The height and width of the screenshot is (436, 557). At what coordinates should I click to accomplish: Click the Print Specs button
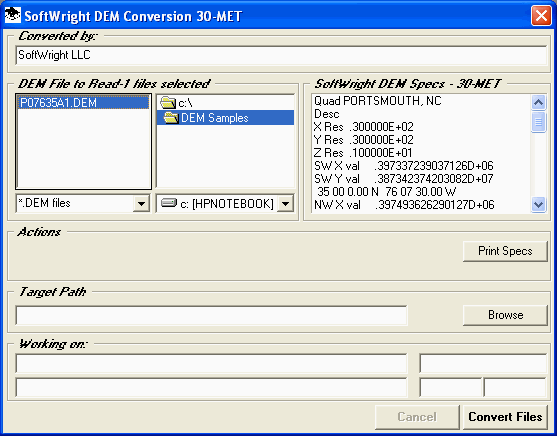click(x=505, y=251)
